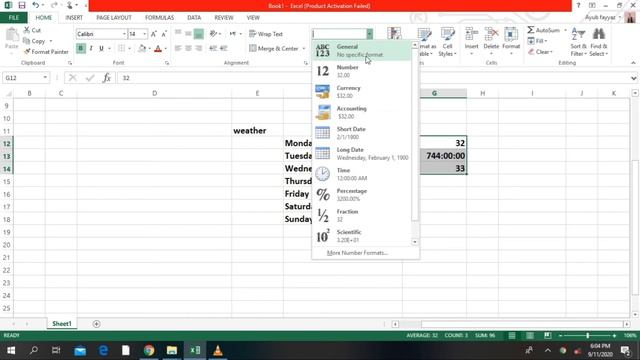Open the font name Calibri dropdown
This screenshot has height=360, width=640.
tap(124, 34)
